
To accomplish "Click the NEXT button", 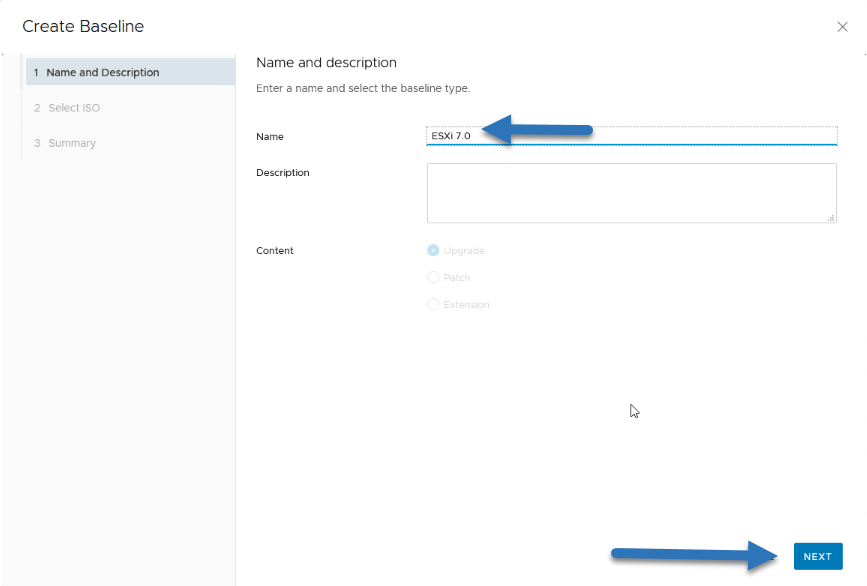I will tap(818, 556).
